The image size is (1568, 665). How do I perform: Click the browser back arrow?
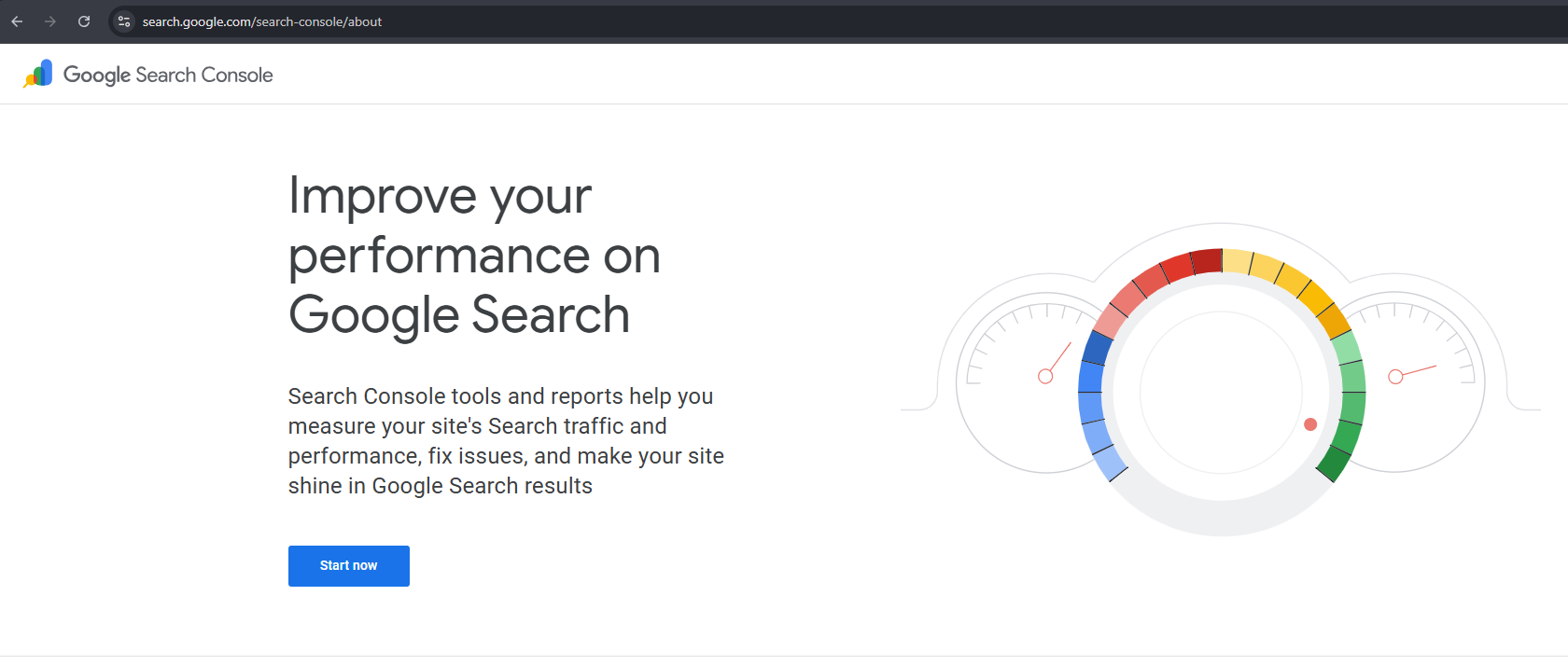(x=17, y=21)
